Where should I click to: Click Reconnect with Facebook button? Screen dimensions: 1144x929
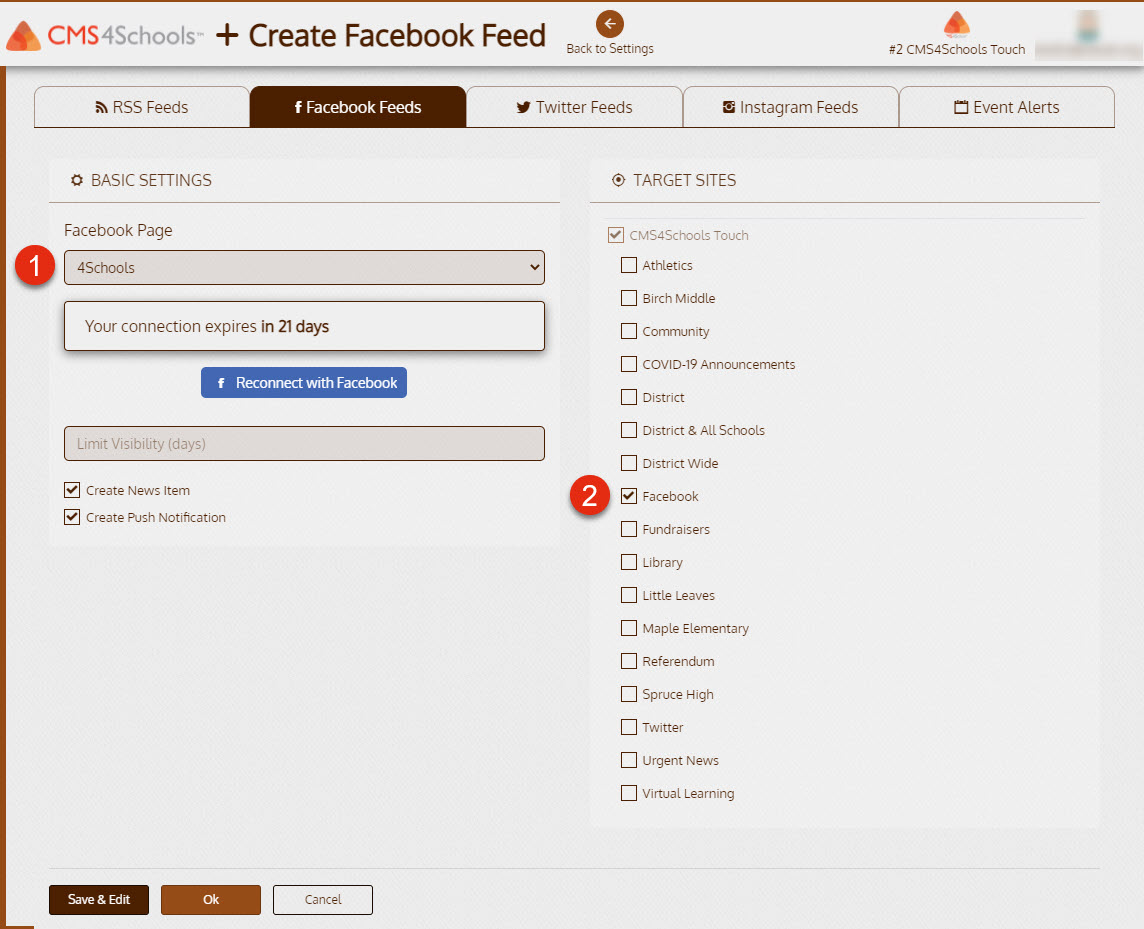[304, 382]
